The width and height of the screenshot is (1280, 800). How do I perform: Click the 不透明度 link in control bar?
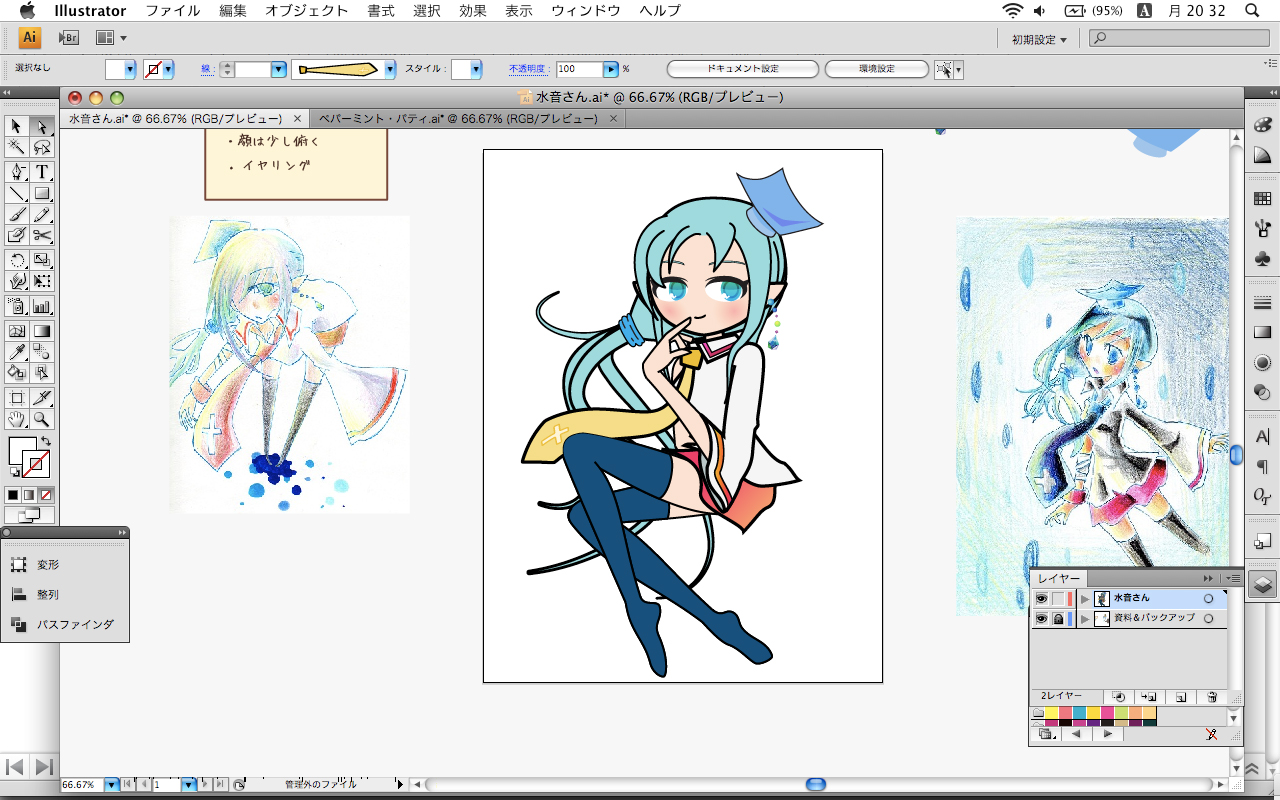pyautogui.click(x=527, y=69)
